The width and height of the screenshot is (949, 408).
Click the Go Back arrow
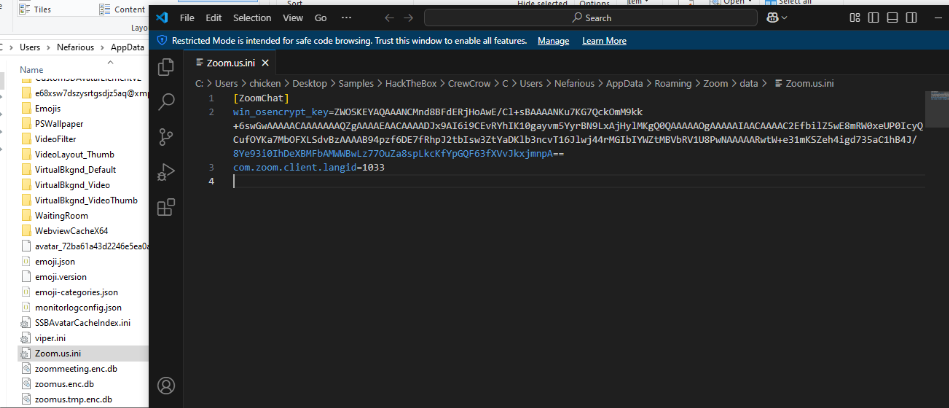tap(389, 18)
